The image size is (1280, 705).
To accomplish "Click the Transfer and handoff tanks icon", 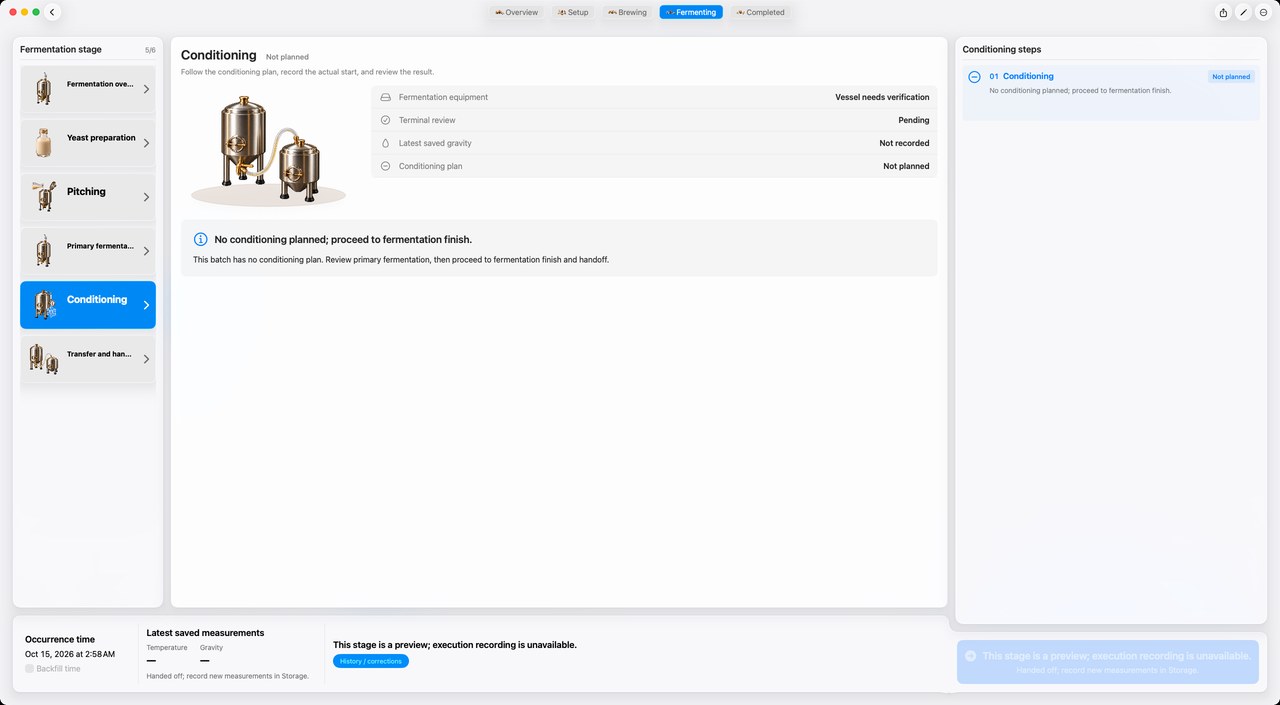I will tap(43, 359).
